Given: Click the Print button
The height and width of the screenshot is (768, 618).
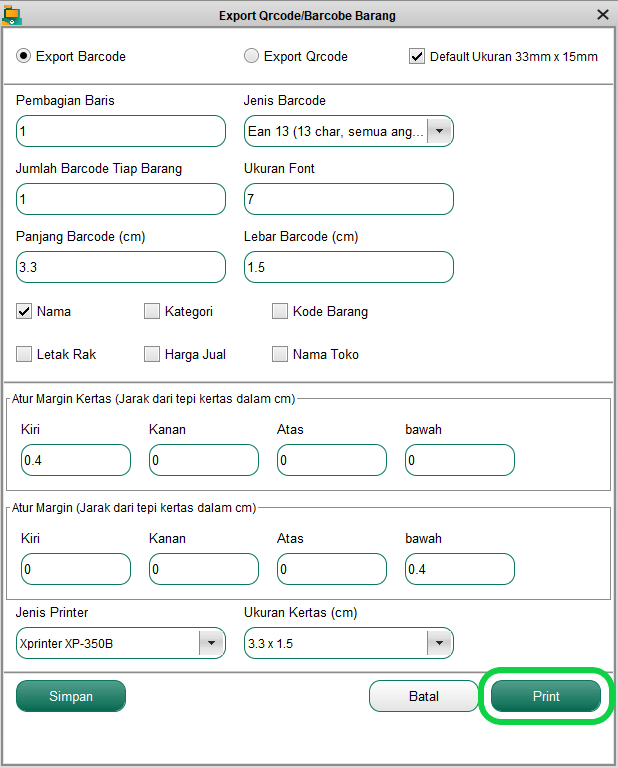Looking at the screenshot, I should (546, 696).
